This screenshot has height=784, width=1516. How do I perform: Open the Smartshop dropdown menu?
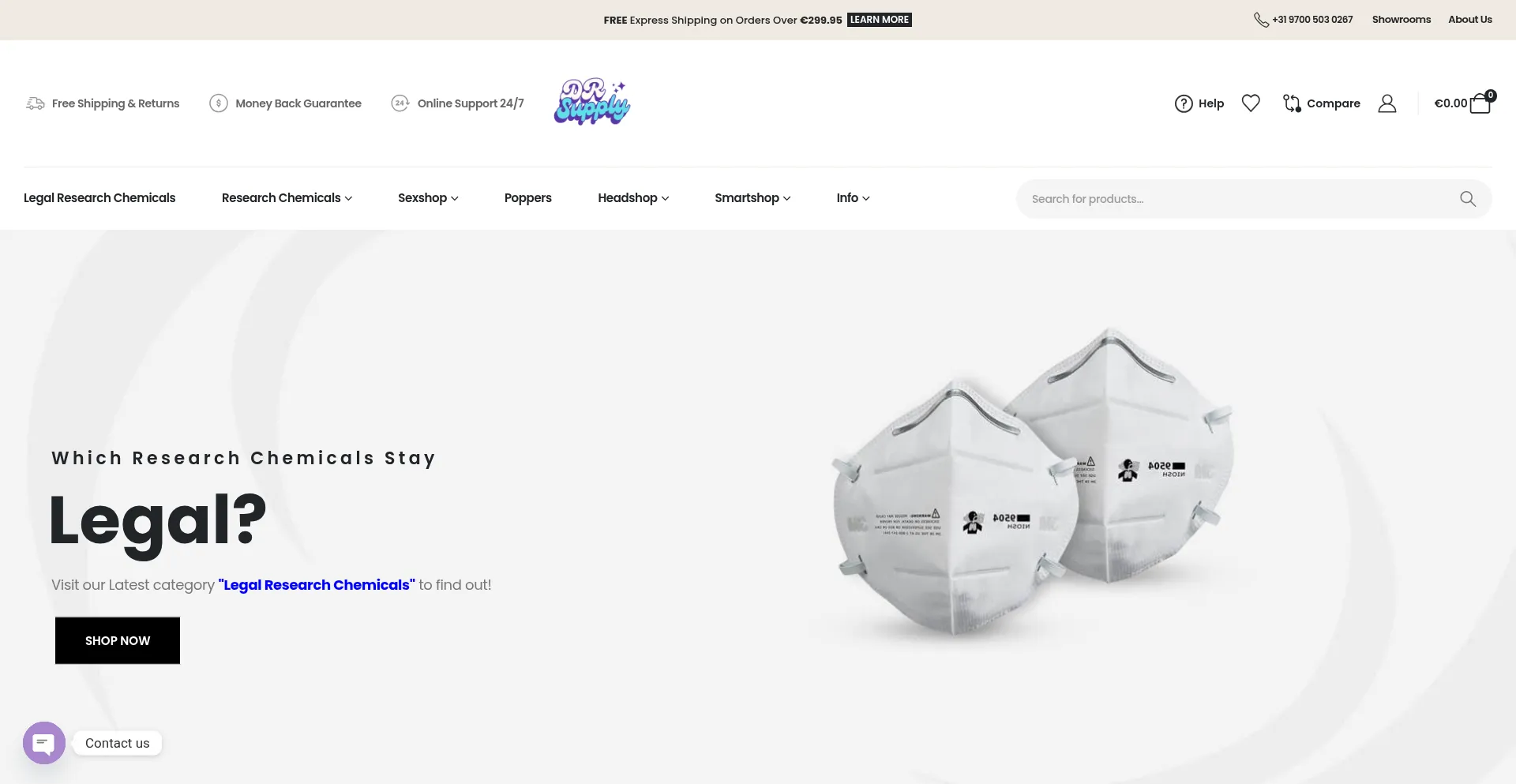click(x=752, y=198)
